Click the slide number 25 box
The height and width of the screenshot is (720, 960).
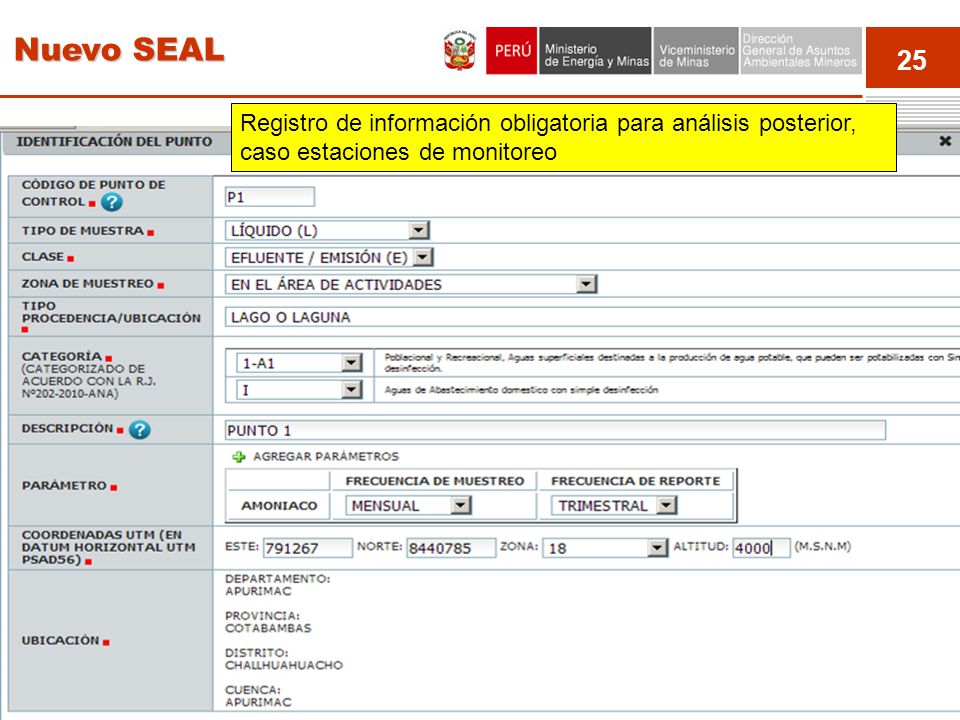tap(912, 58)
